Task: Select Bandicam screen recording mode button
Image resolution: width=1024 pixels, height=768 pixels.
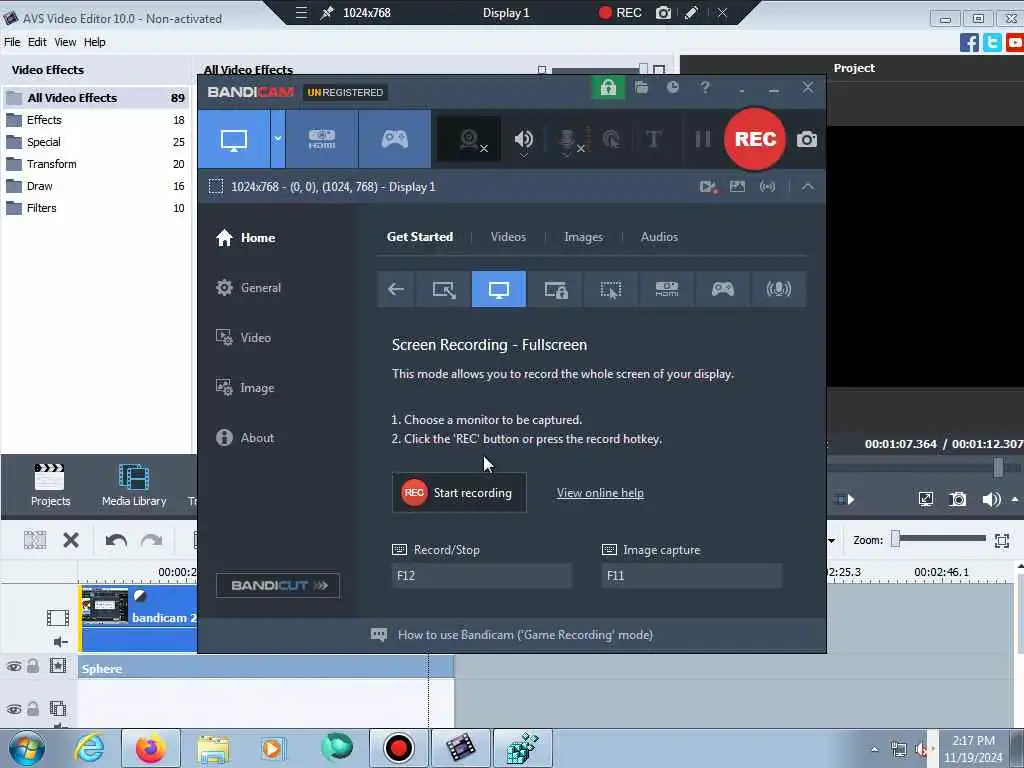Action: [x=234, y=139]
